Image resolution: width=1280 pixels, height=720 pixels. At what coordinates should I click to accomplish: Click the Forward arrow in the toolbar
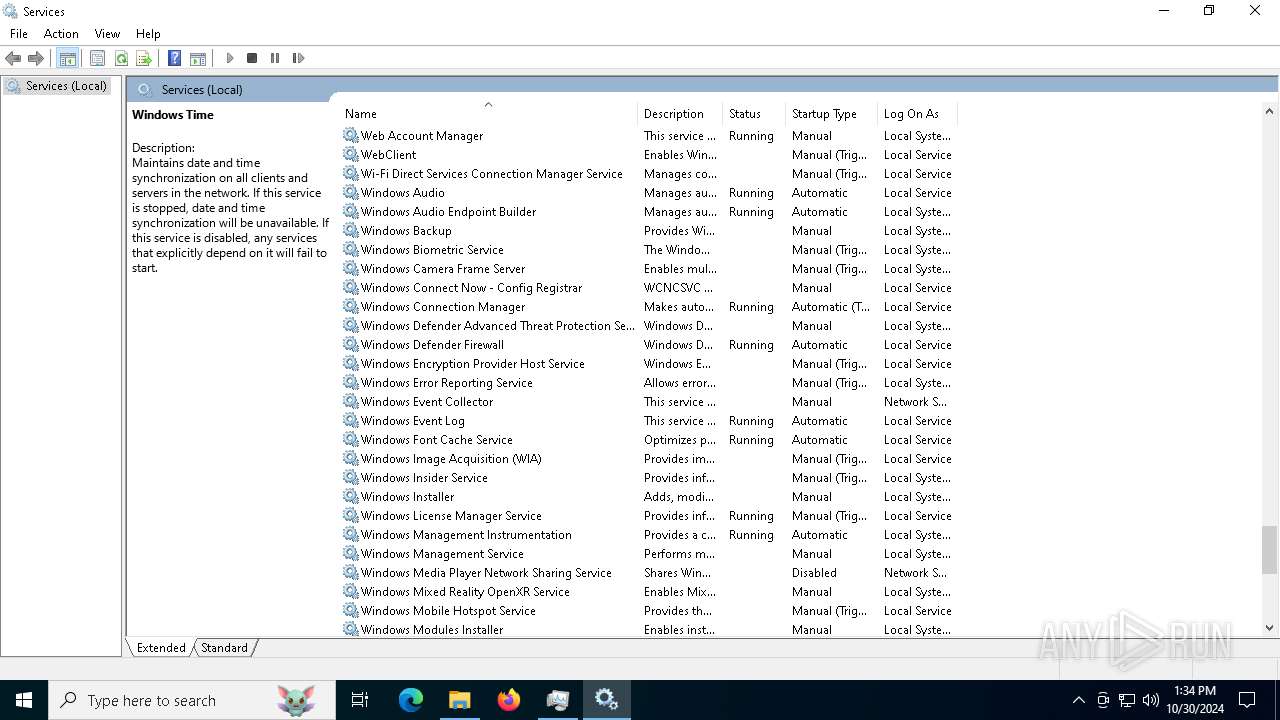click(36, 58)
